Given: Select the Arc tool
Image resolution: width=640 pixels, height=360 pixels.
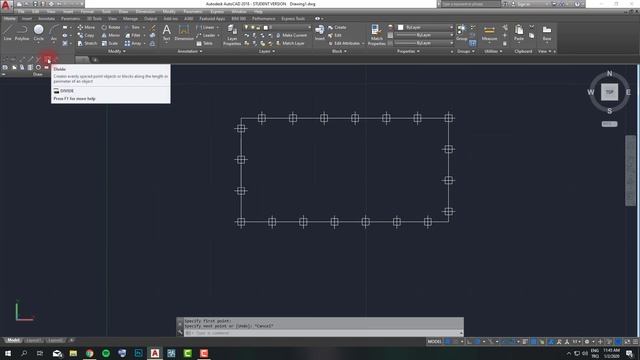Looking at the screenshot, I should (53, 32).
